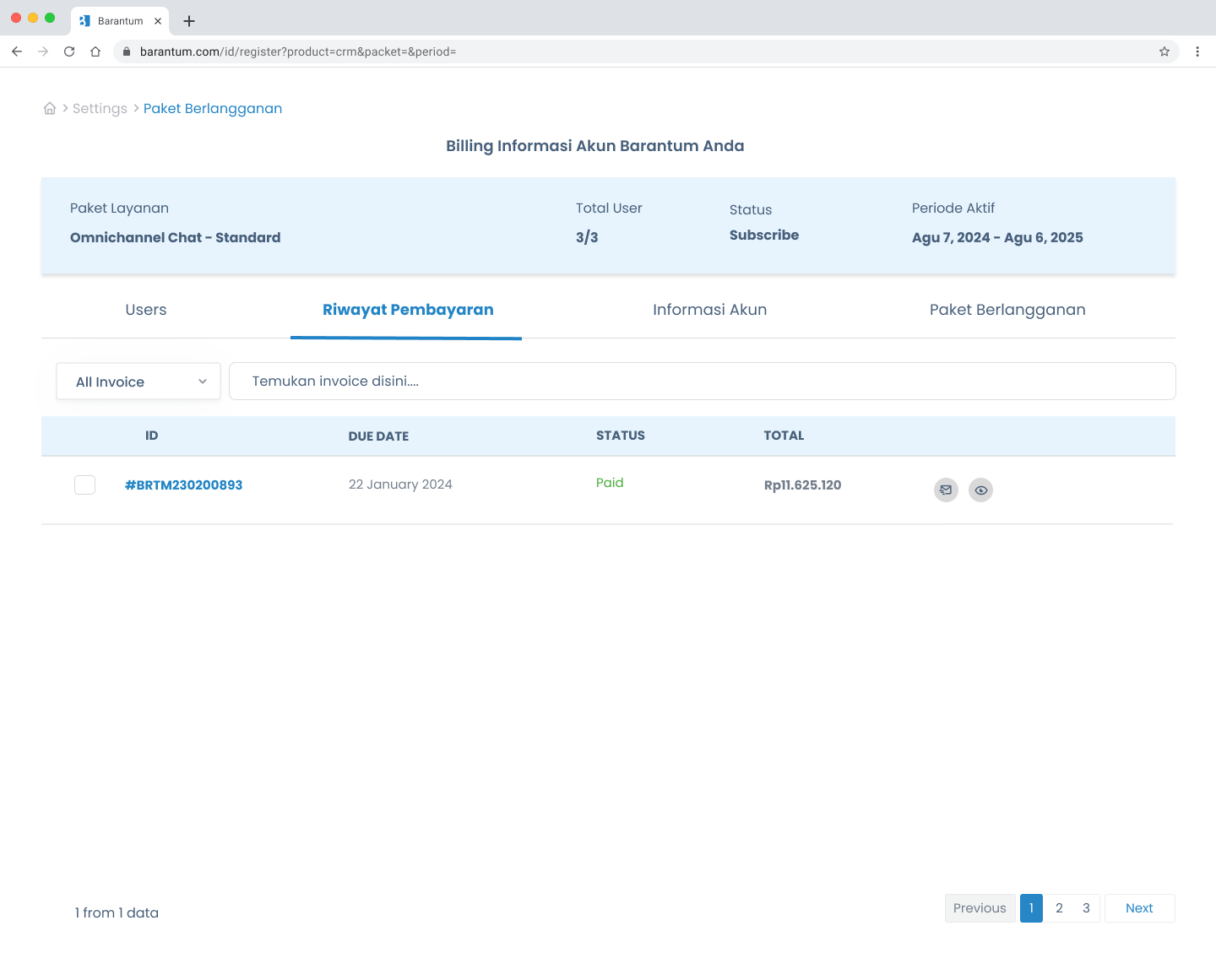The image size is (1216, 980).
Task: Open the Paket Berlangganan tab
Action: tap(1007, 310)
